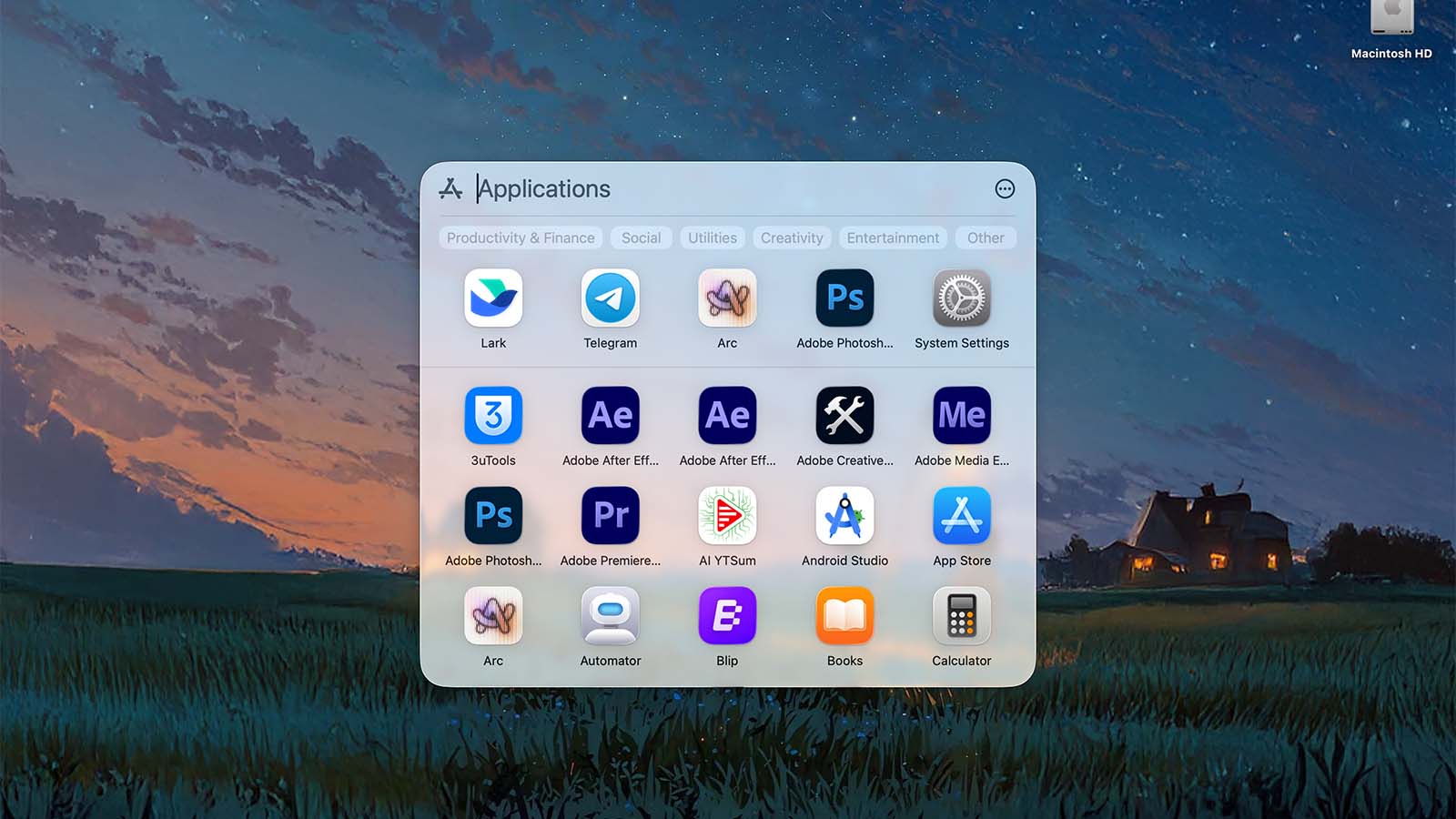Launch Adobe Premiere Pro
This screenshot has width=1456, height=819.
pos(611,515)
